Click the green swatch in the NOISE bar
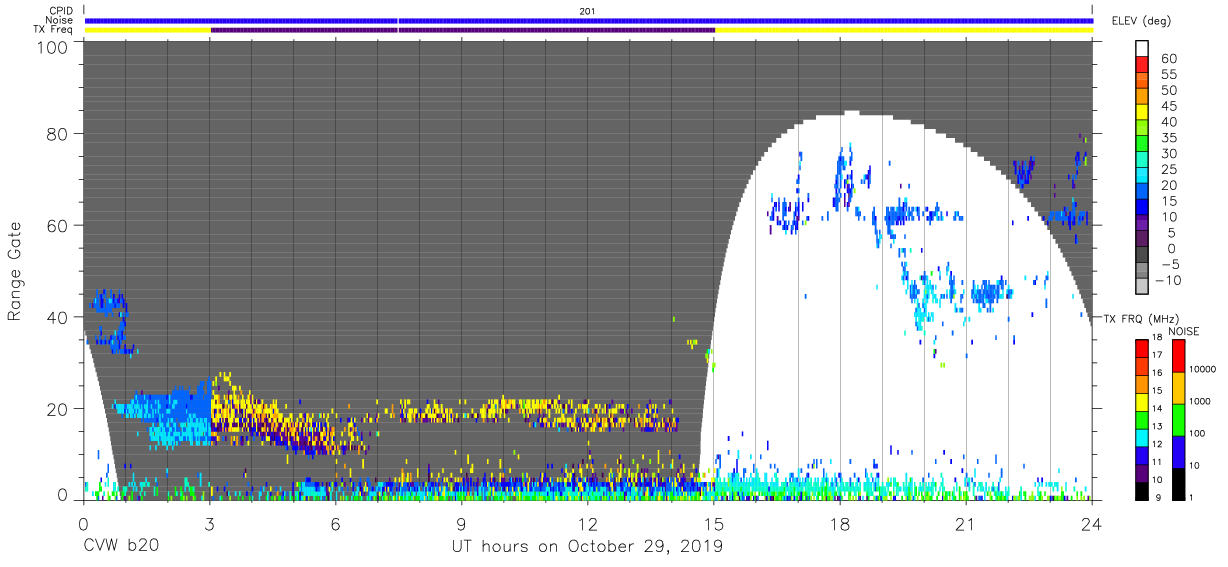 coord(1179,418)
